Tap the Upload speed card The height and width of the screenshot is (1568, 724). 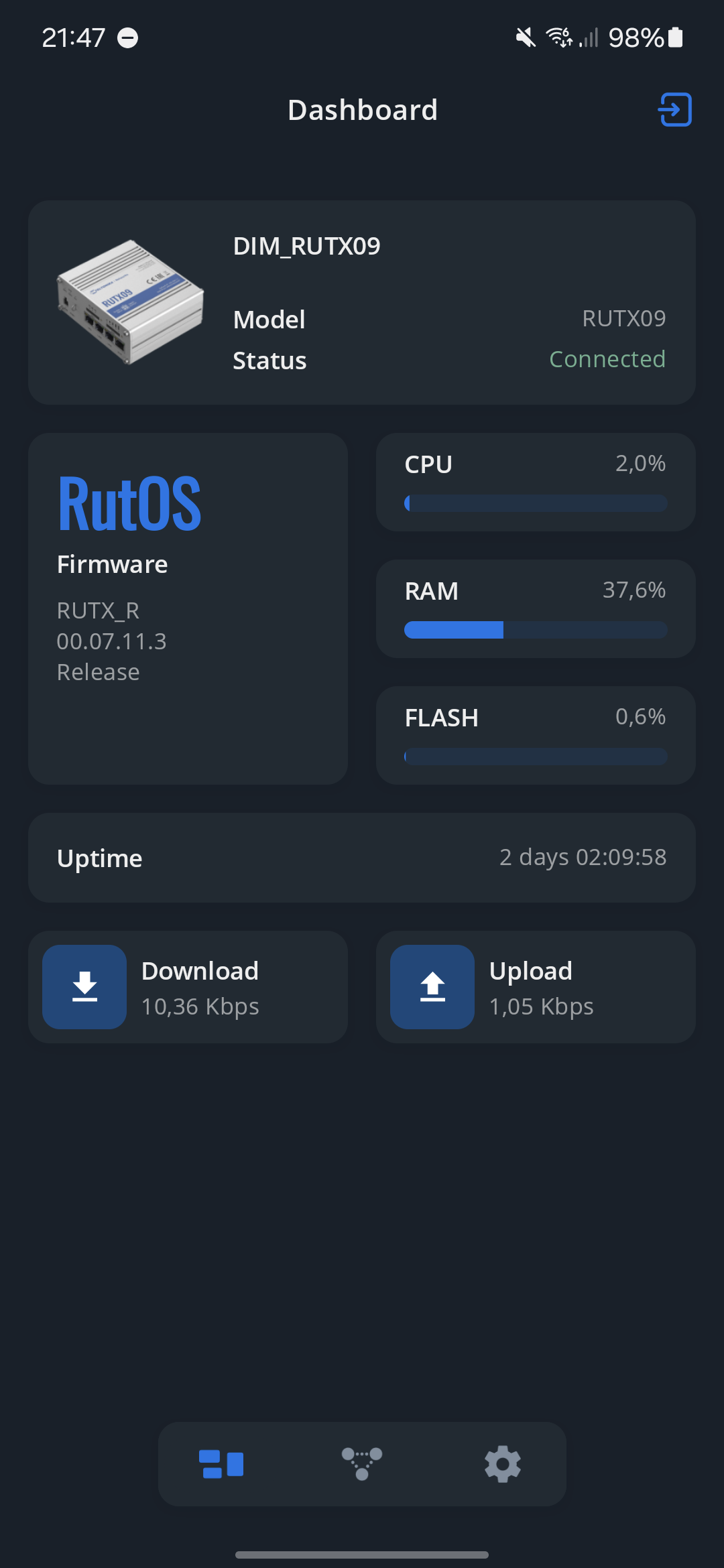(x=536, y=987)
